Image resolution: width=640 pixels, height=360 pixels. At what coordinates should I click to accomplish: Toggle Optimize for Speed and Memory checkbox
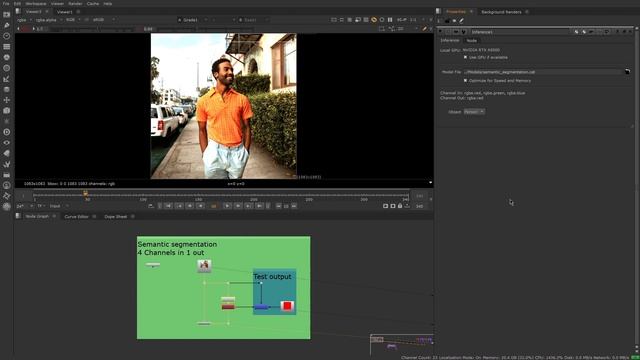click(465, 81)
